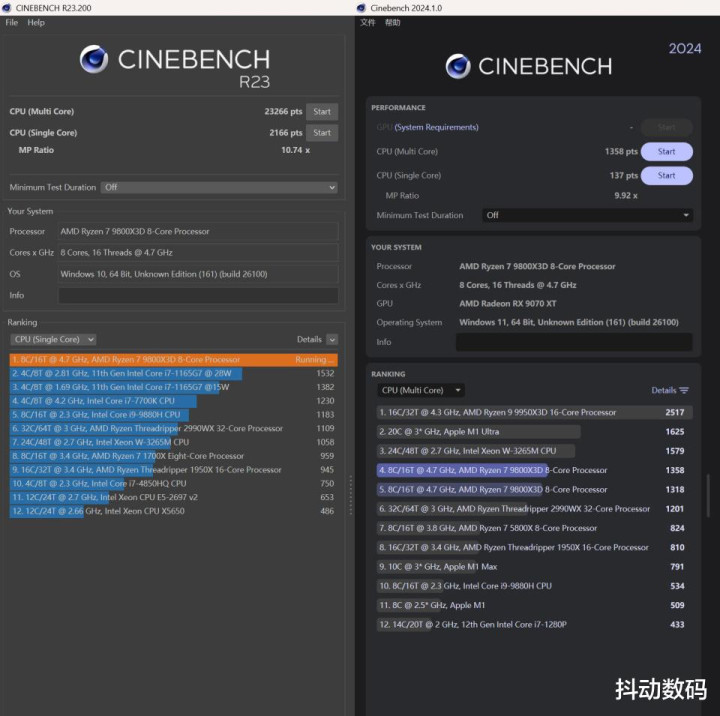Start CPU Multi Core test in Cinebench 2024

(x=666, y=152)
